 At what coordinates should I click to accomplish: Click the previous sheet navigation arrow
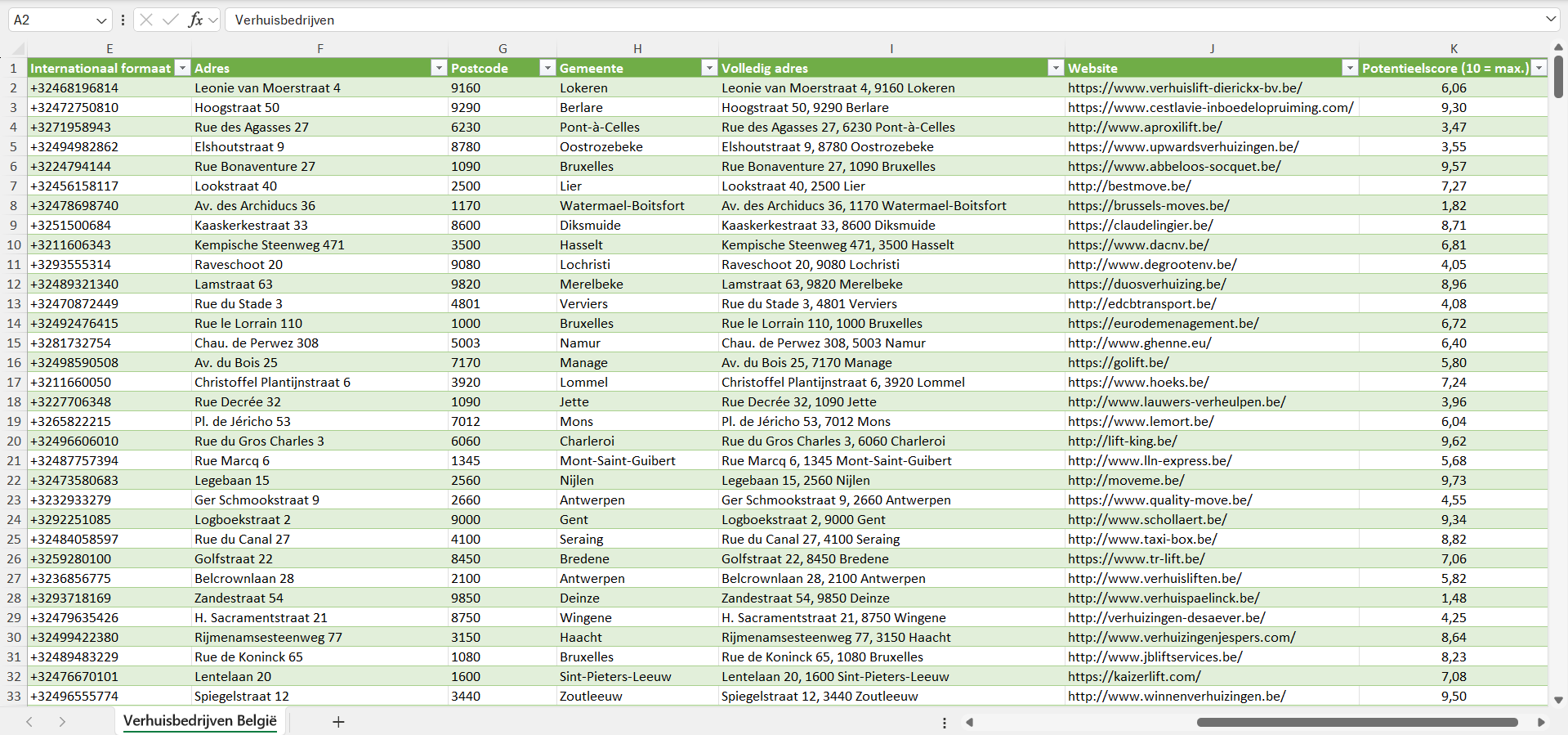[29, 722]
